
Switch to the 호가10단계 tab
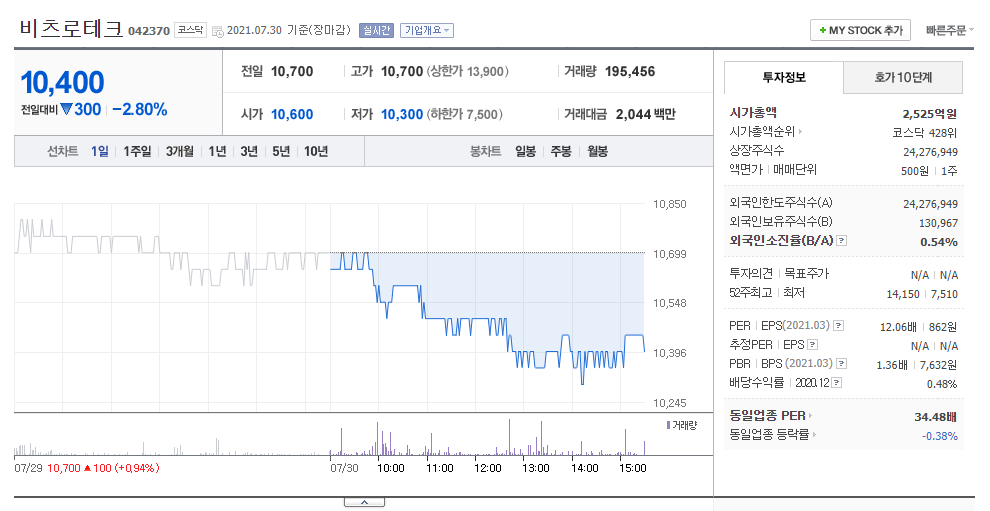click(x=903, y=78)
